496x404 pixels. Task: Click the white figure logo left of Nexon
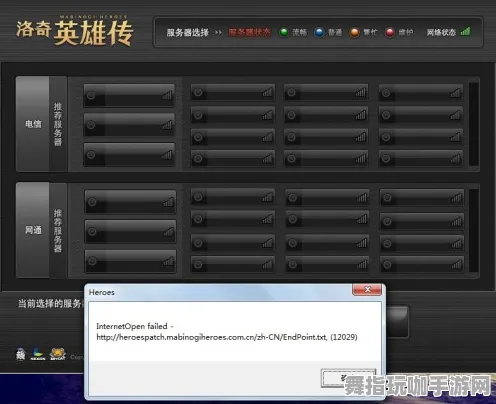(21, 354)
